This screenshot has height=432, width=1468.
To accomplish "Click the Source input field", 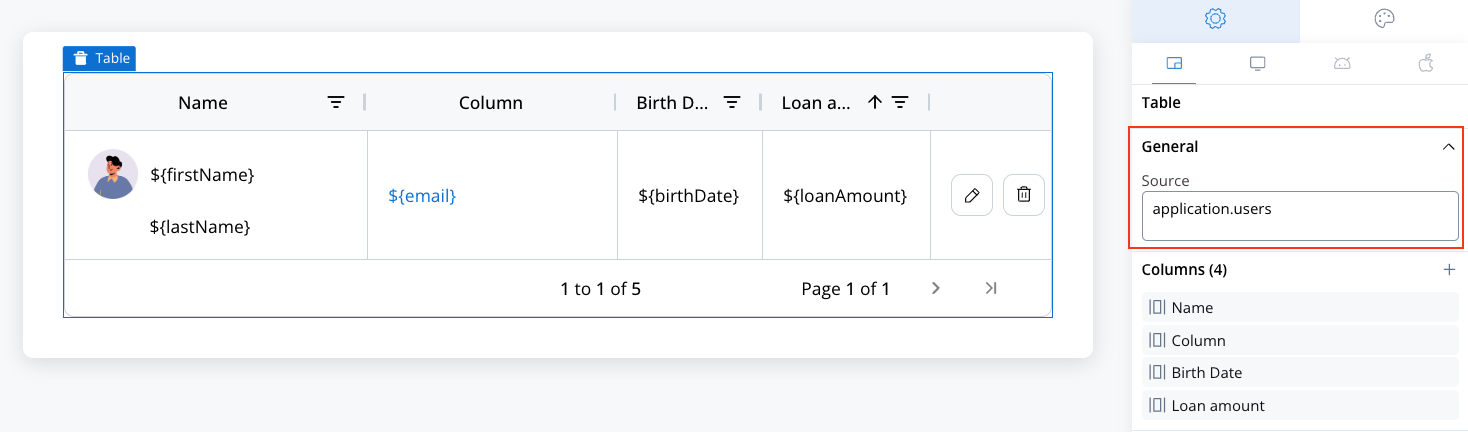I will tap(1300, 216).
